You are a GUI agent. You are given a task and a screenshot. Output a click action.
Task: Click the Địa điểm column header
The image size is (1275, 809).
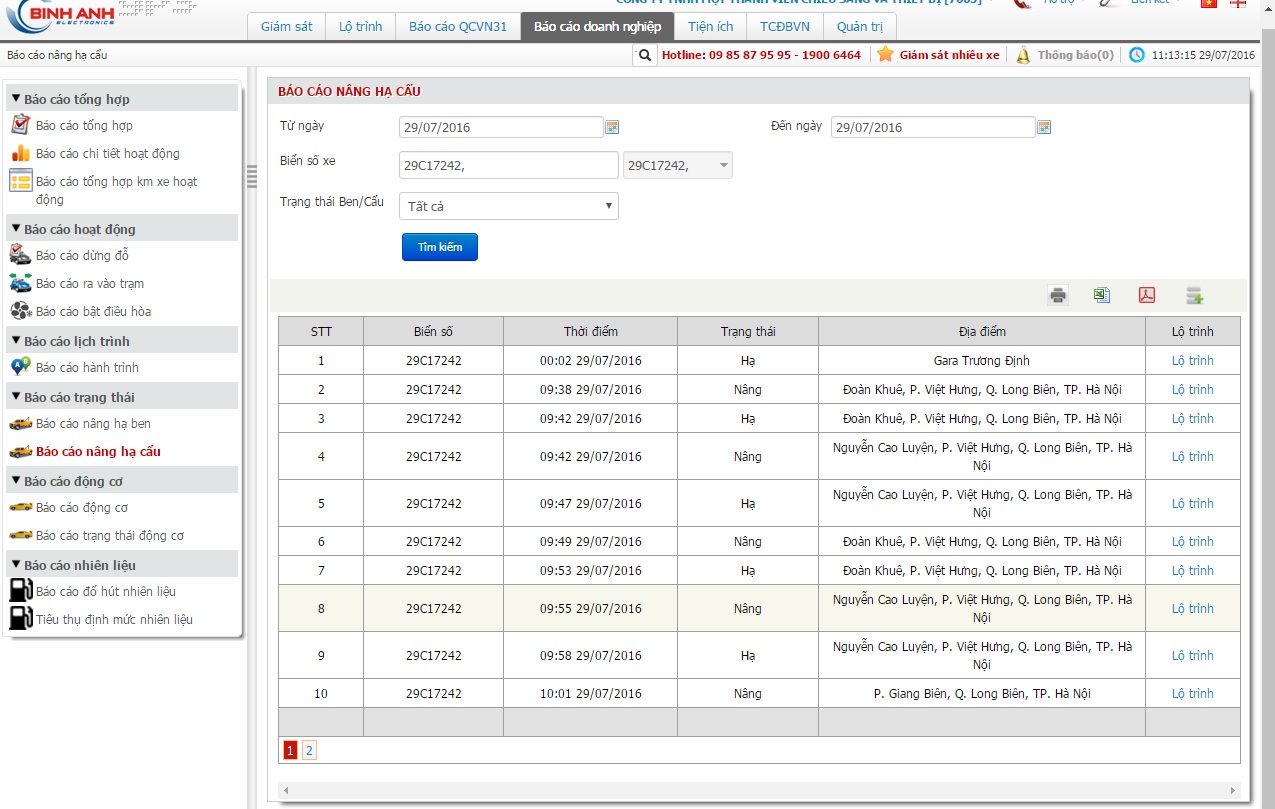(x=981, y=331)
